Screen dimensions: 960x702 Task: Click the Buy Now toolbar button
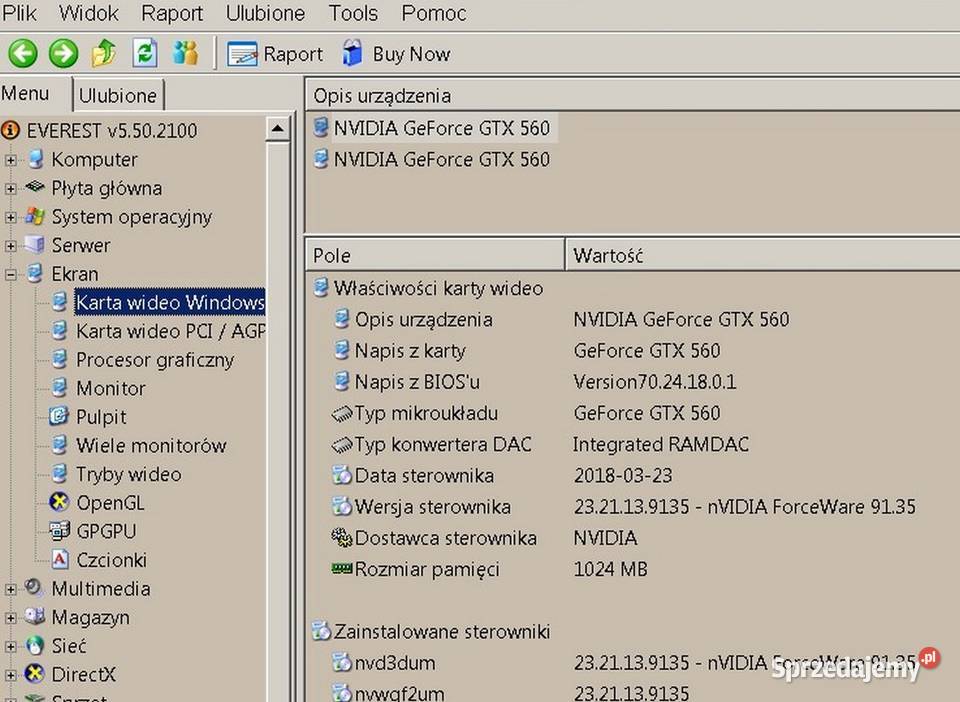click(396, 54)
